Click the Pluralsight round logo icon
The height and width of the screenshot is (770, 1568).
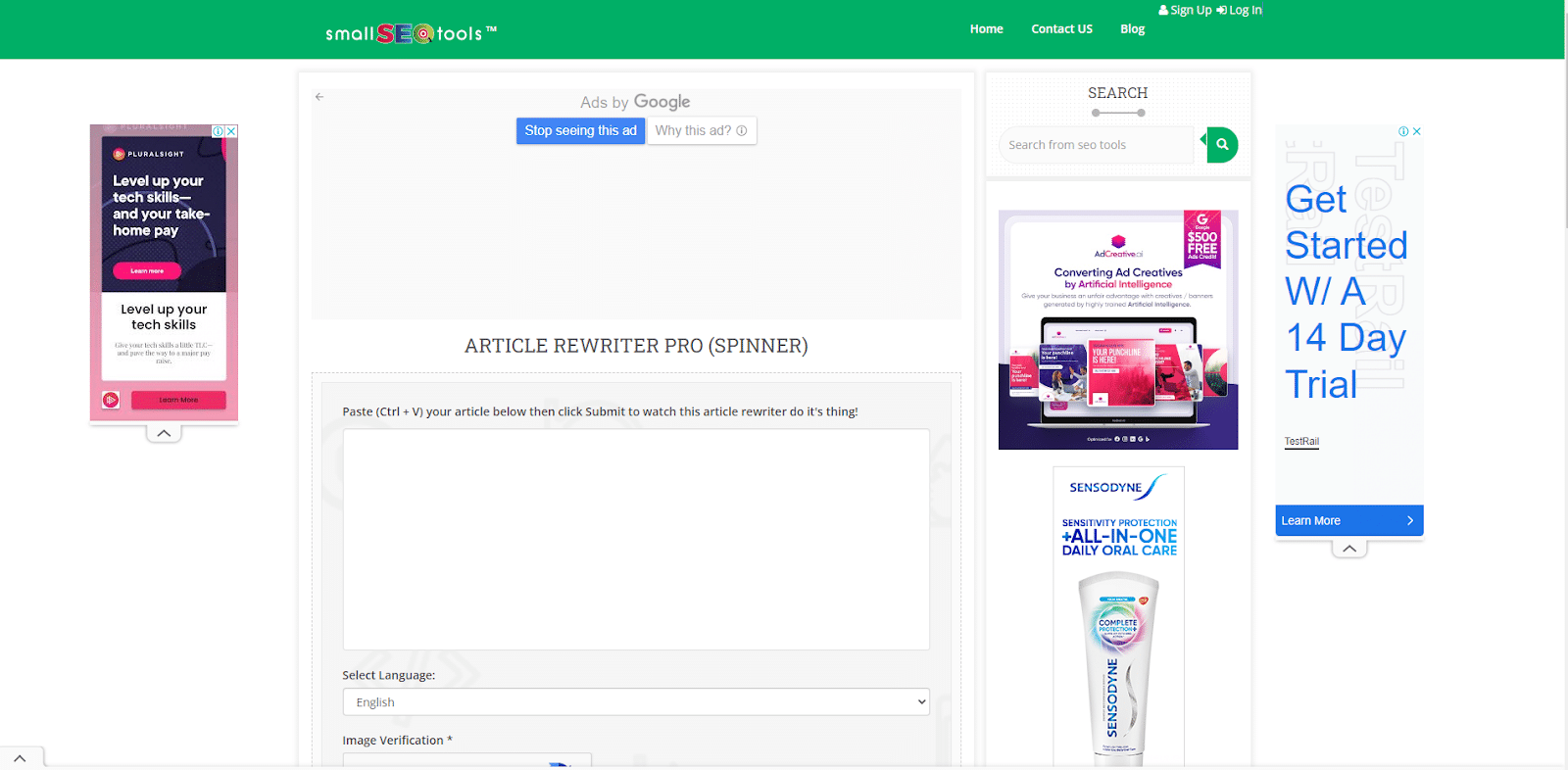point(111,400)
